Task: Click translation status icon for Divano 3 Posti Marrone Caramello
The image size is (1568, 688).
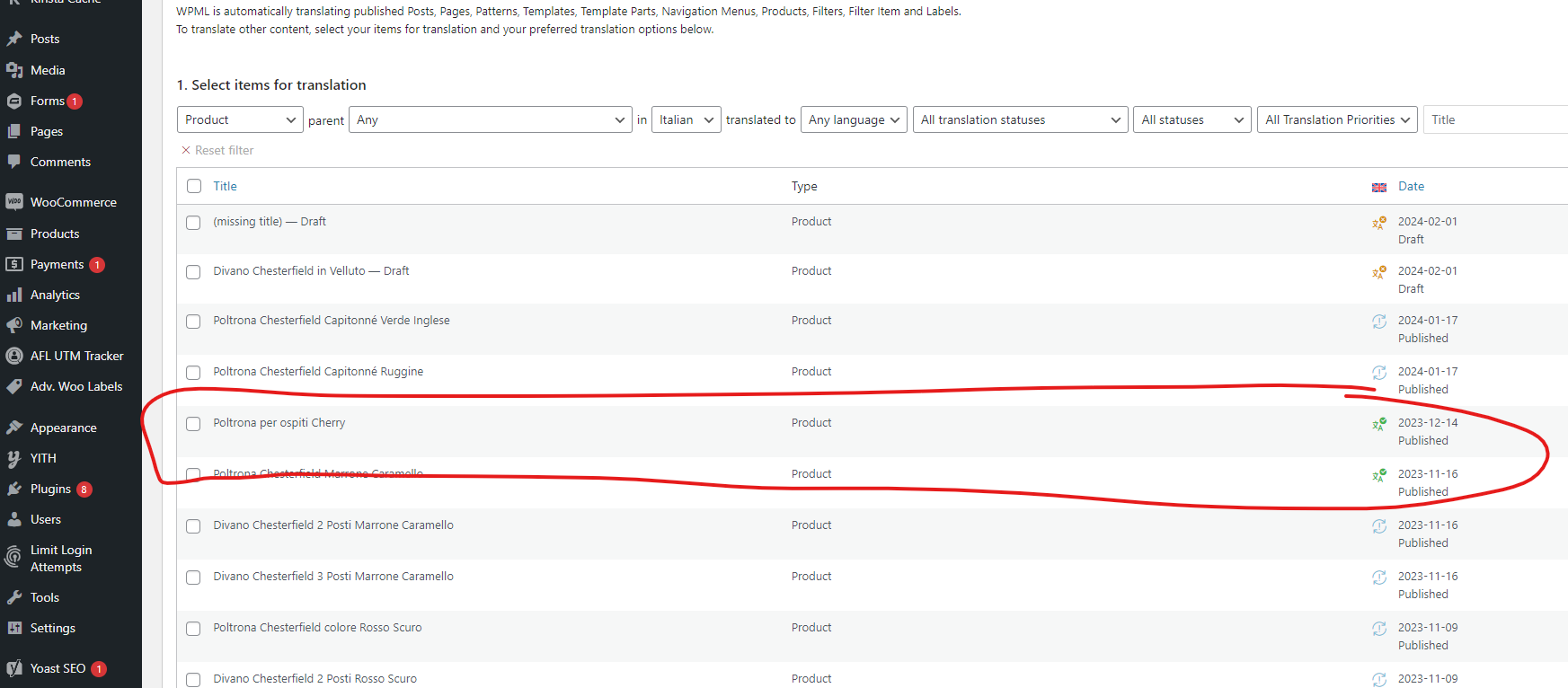Action: click(x=1379, y=578)
